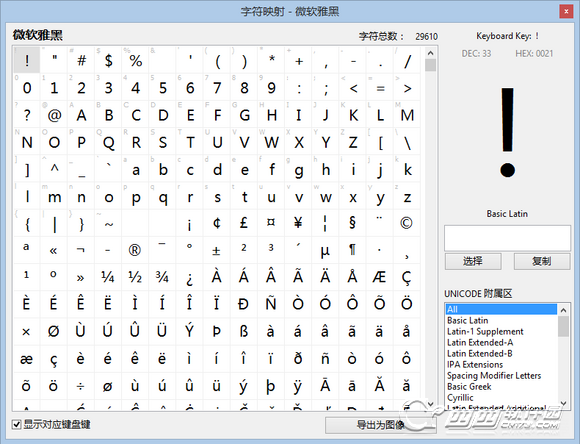Select the pilcrow ¶ character
Viewport: 580px width, 444px height.
(x=353, y=250)
